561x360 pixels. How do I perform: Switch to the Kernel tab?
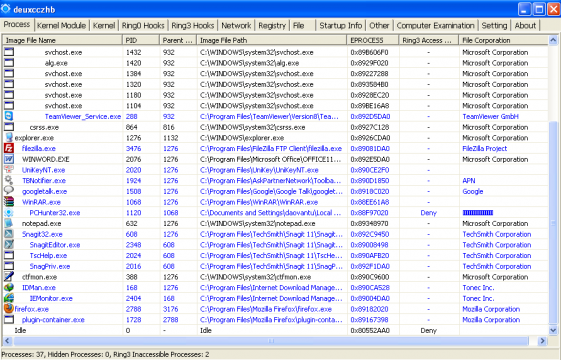[104, 26]
